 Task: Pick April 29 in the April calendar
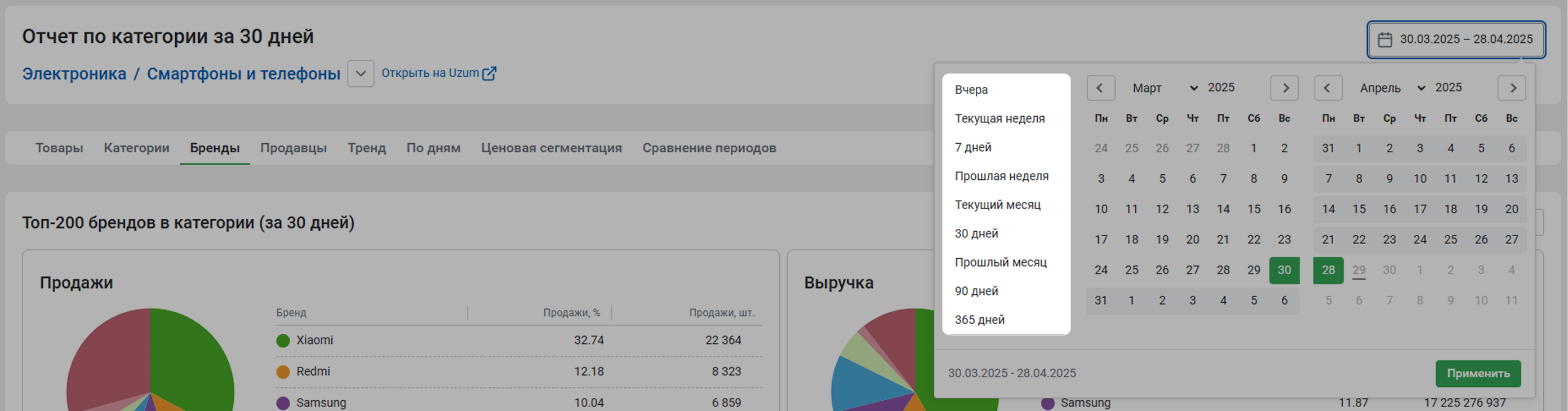coord(1358,271)
